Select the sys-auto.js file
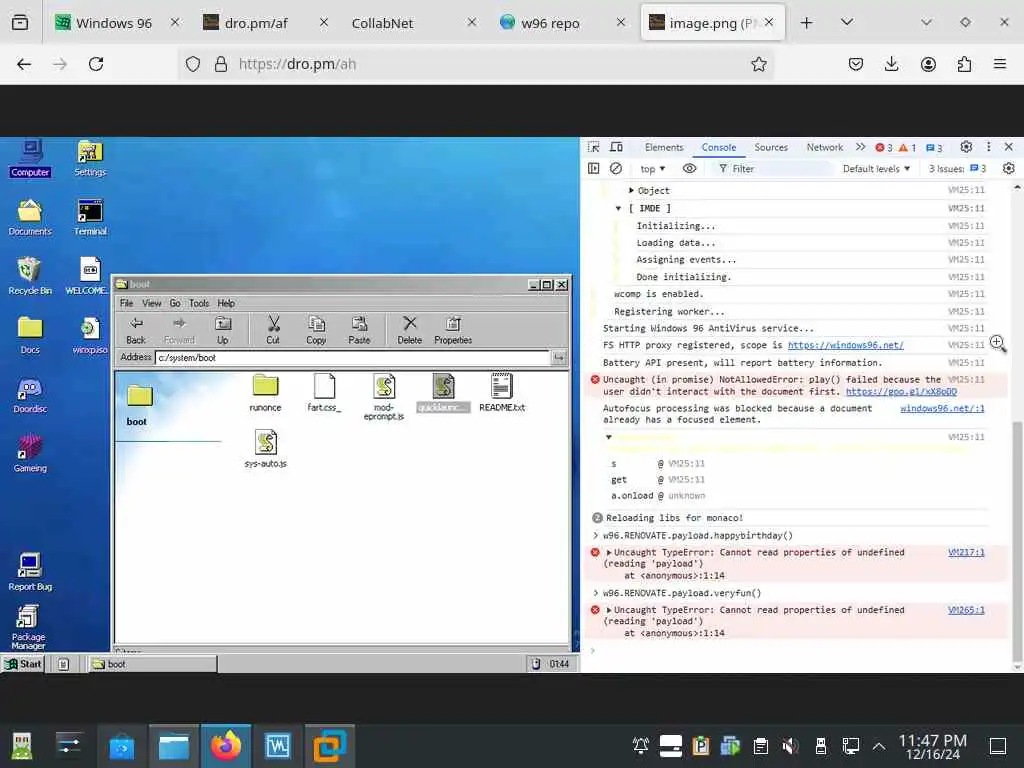This screenshot has height=768, width=1024. [x=266, y=449]
